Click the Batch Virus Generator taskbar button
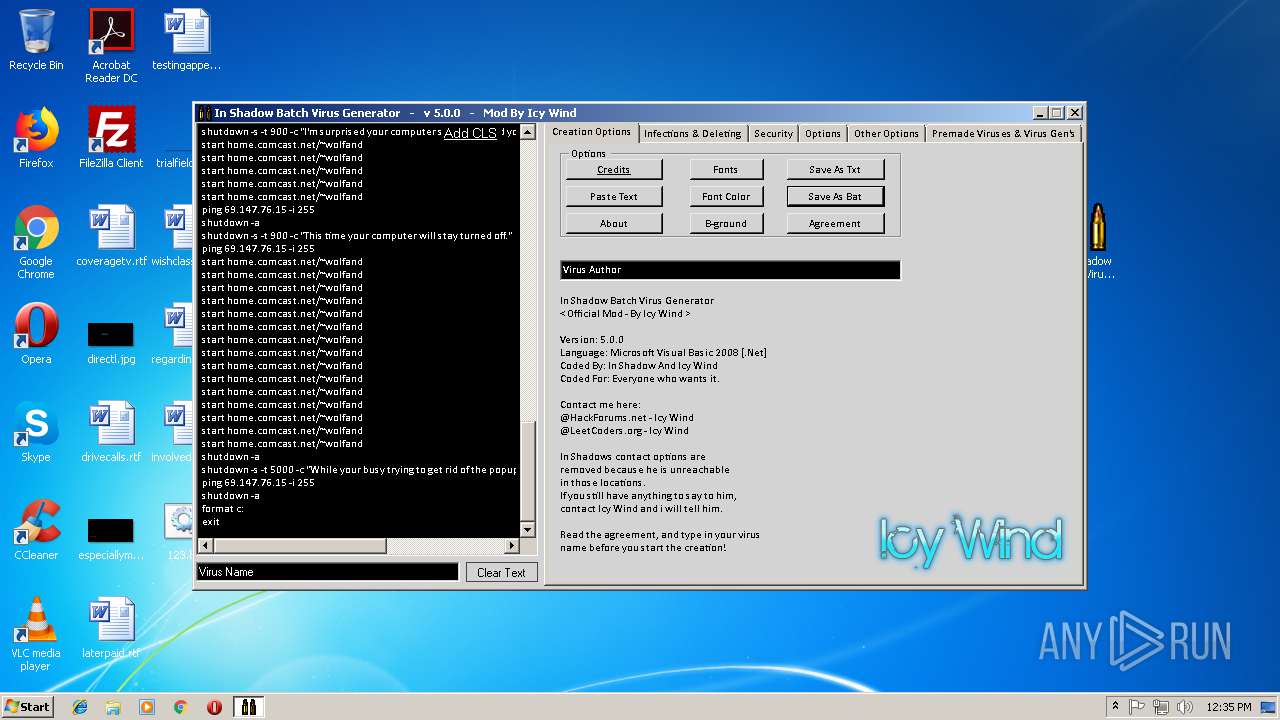Screen dimensions: 1280x720 [248, 707]
